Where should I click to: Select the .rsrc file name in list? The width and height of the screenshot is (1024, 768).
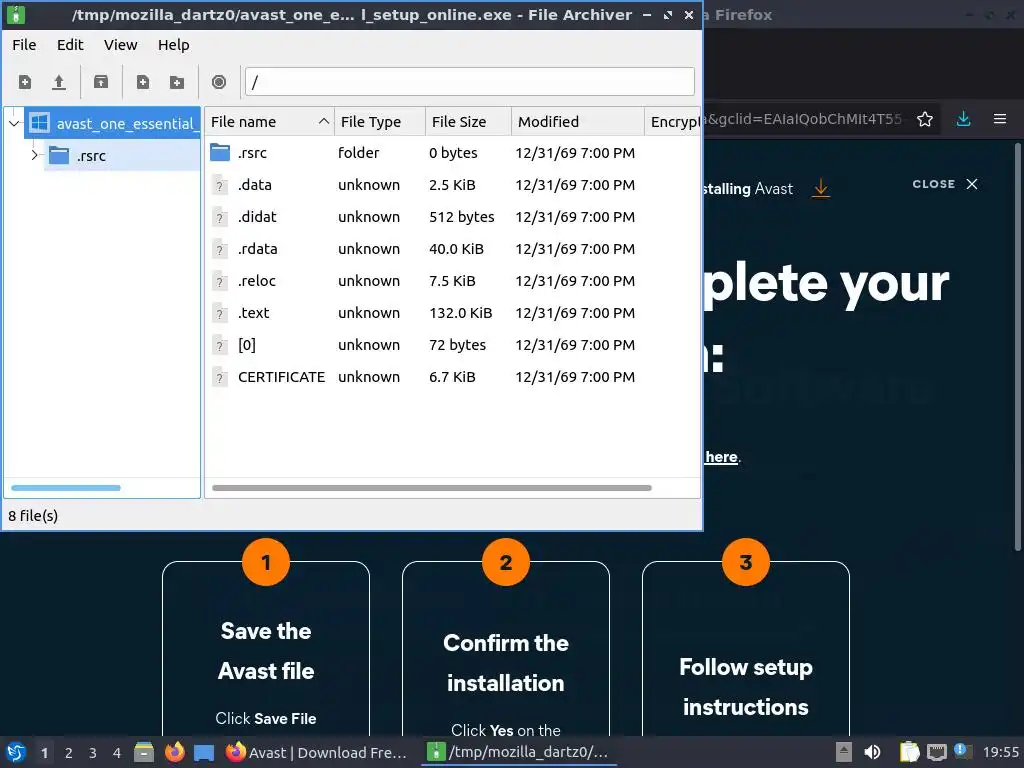coord(252,153)
